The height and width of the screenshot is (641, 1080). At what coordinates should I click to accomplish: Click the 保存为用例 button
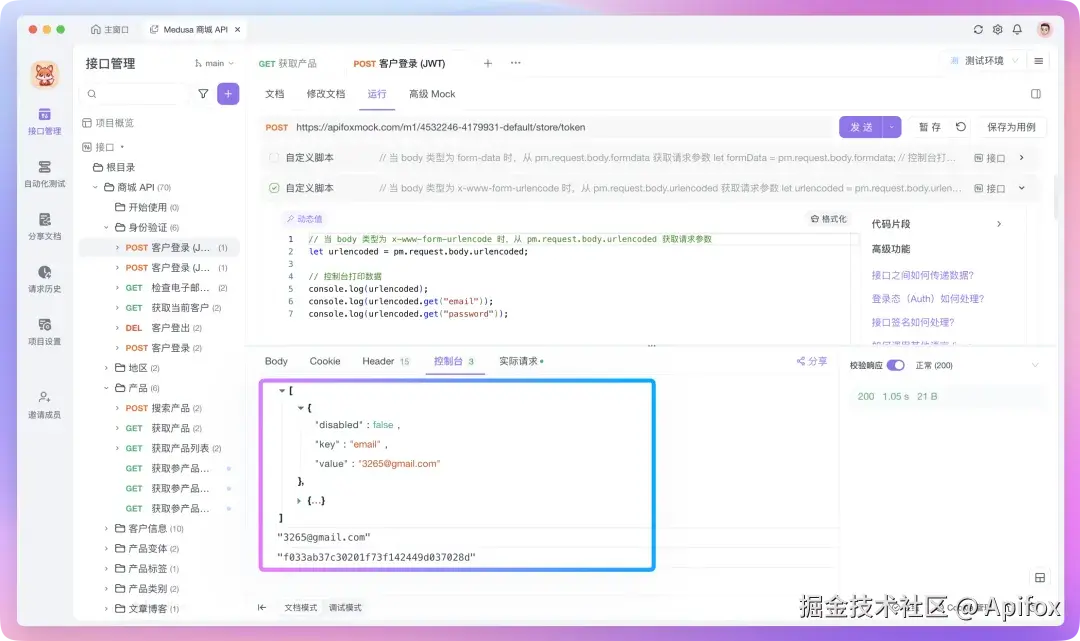(1010, 127)
